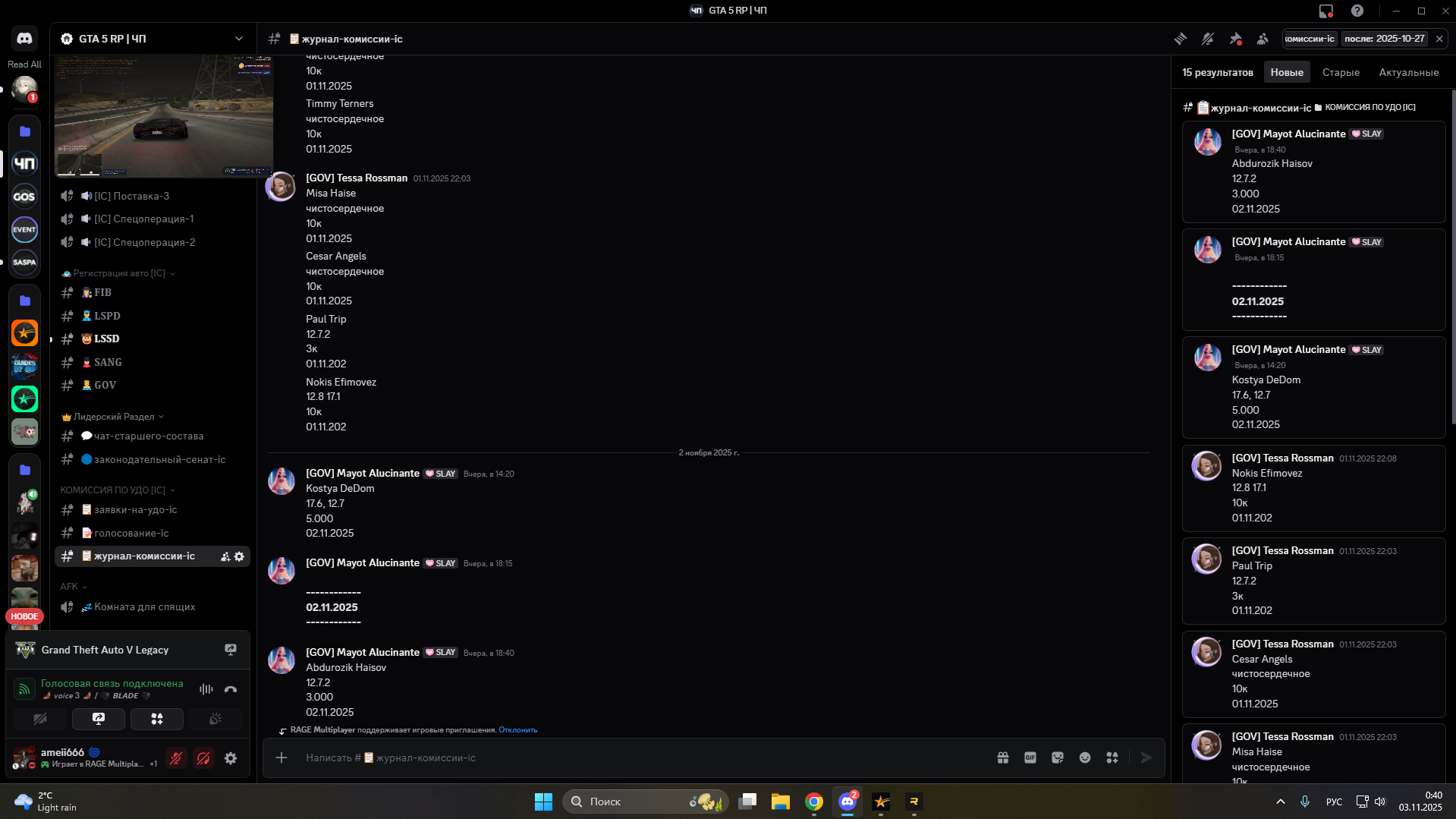Toggle headphone deafen button

[x=203, y=758]
